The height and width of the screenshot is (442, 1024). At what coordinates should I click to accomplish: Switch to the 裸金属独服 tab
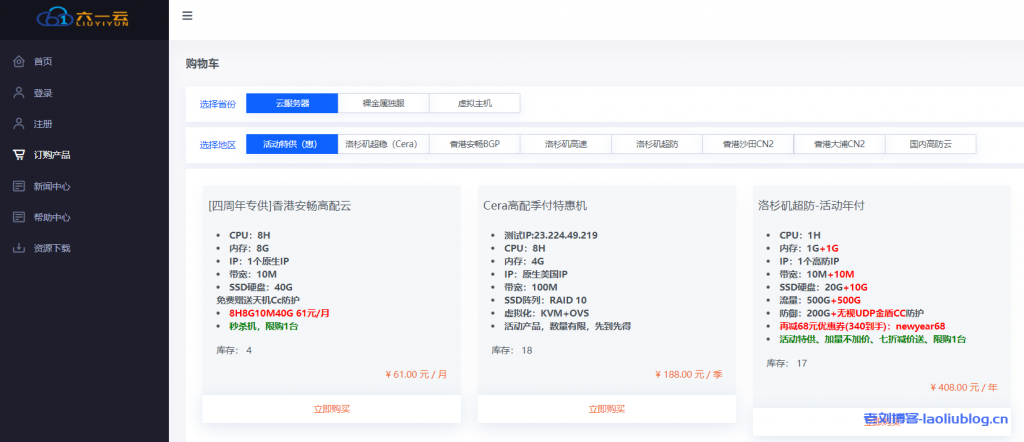tap(383, 103)
